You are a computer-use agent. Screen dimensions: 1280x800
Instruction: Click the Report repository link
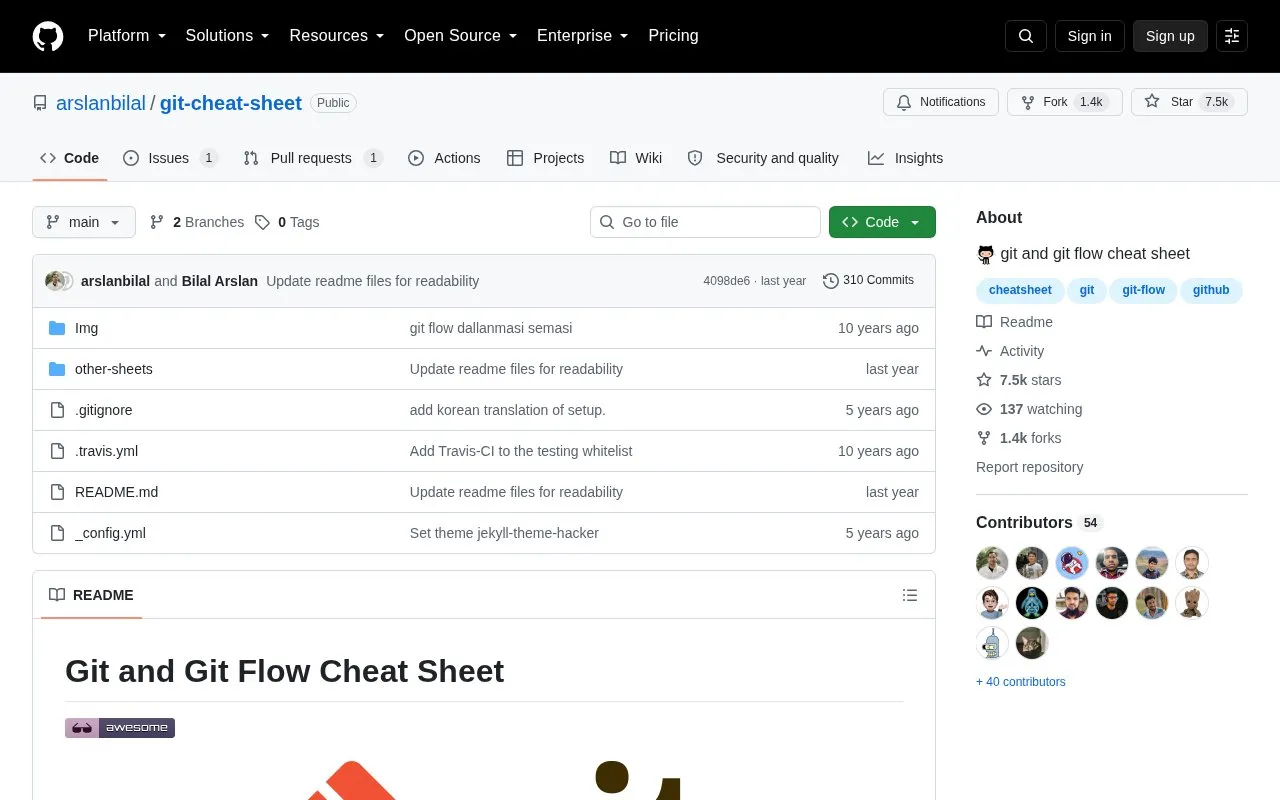tap(1029, 467)
